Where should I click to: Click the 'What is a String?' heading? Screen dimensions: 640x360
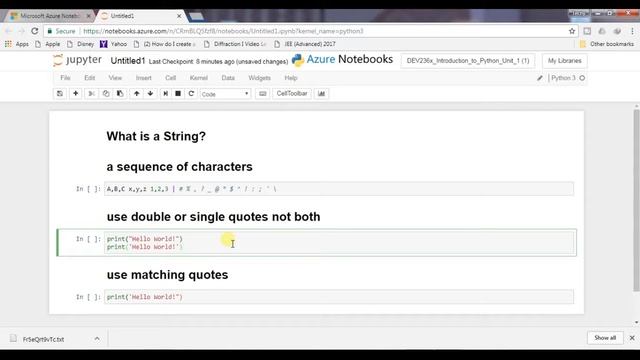tap(156, 136)
